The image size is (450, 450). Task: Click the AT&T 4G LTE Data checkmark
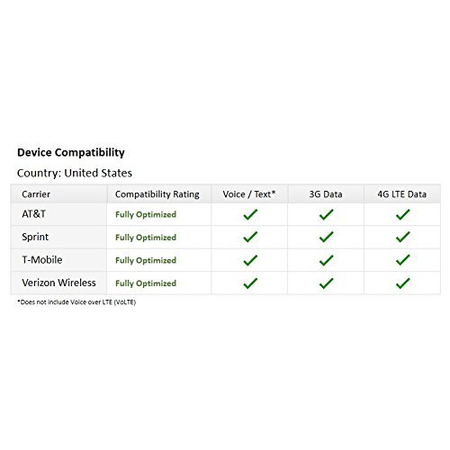click(403, 214)
